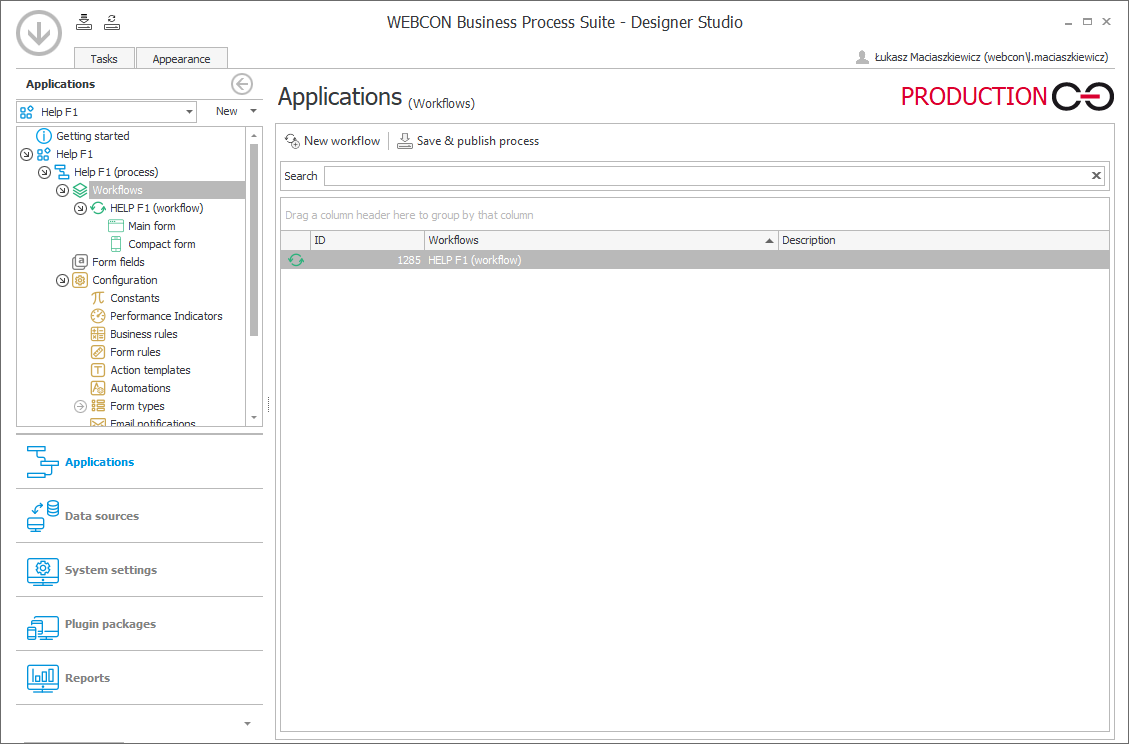
Task: Select the Action templates tree item
Action: 150,370
